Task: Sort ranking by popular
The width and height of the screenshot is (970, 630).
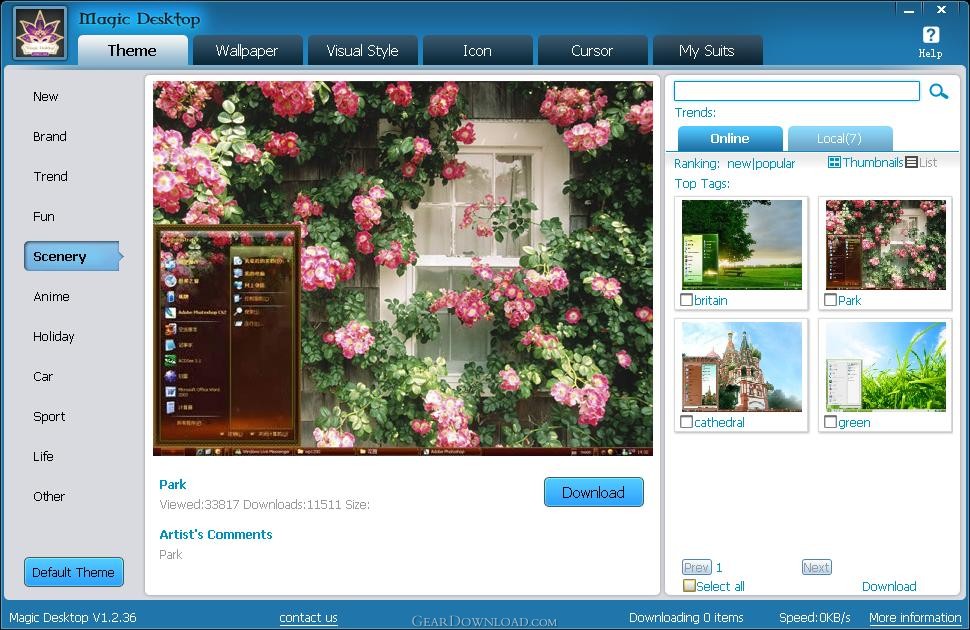Action: [x=775, y=164]
